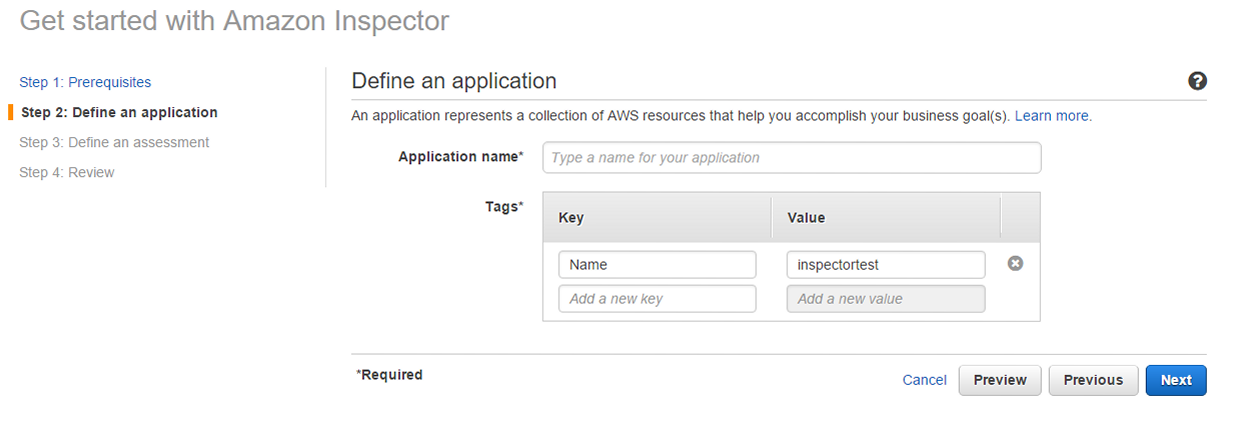Remove the Name tag row
Viewport: 1237px width, 423px height.
(x=1015, y=264)
